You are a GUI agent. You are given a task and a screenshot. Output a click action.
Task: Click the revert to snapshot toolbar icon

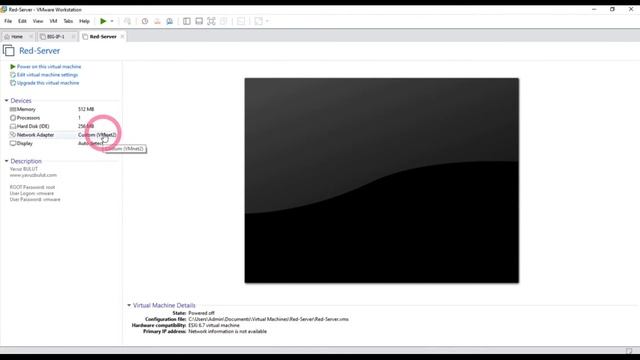point(157,21)
